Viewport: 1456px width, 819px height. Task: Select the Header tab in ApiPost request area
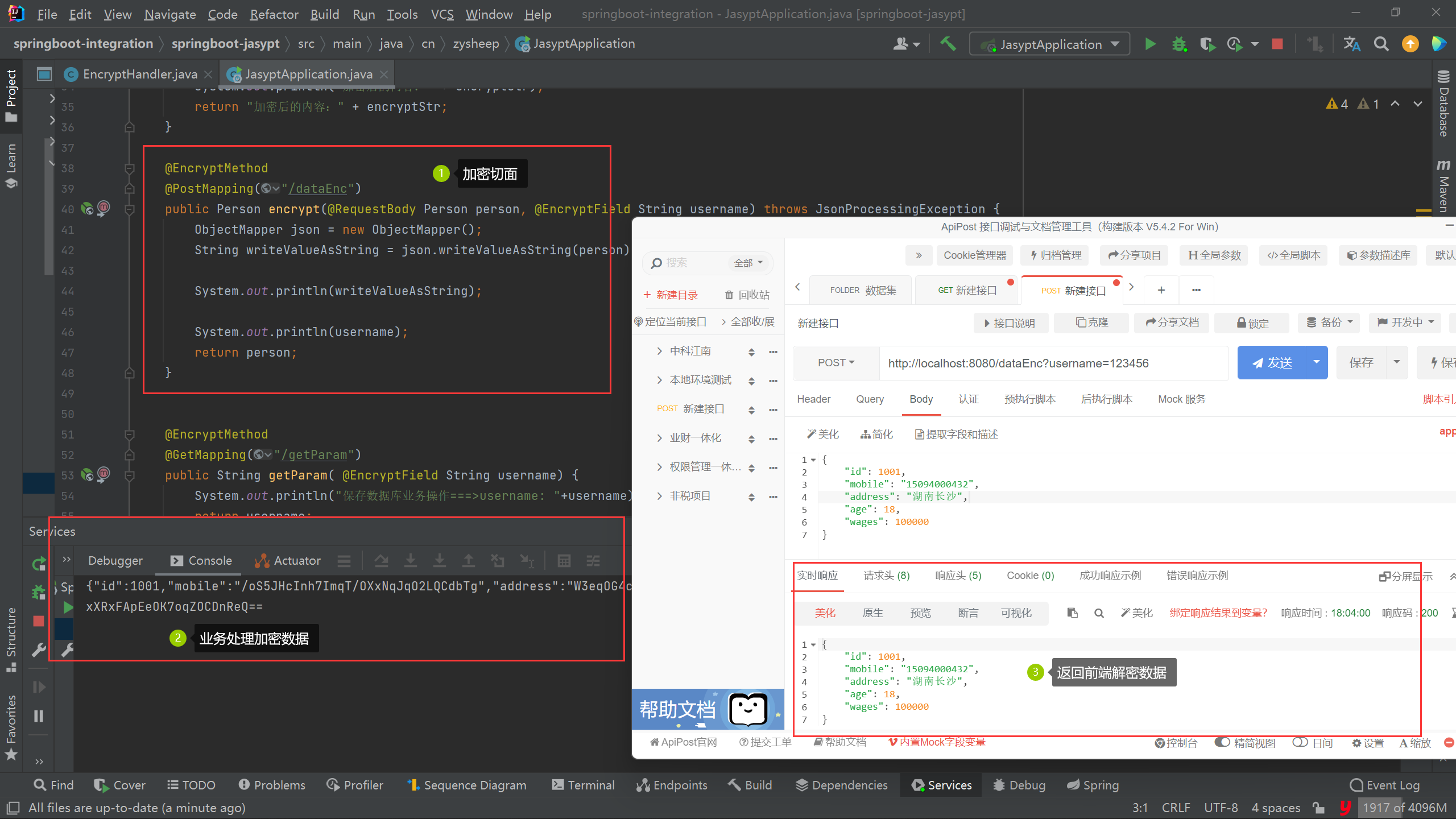814,398
